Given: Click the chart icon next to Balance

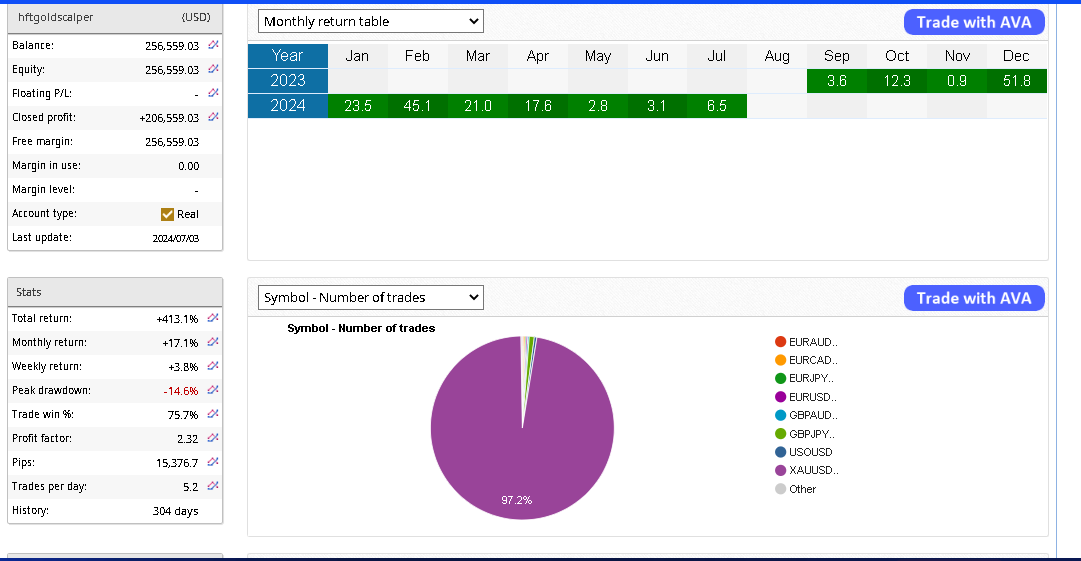Looking at the screenshot, I should (x=213, y=46).
